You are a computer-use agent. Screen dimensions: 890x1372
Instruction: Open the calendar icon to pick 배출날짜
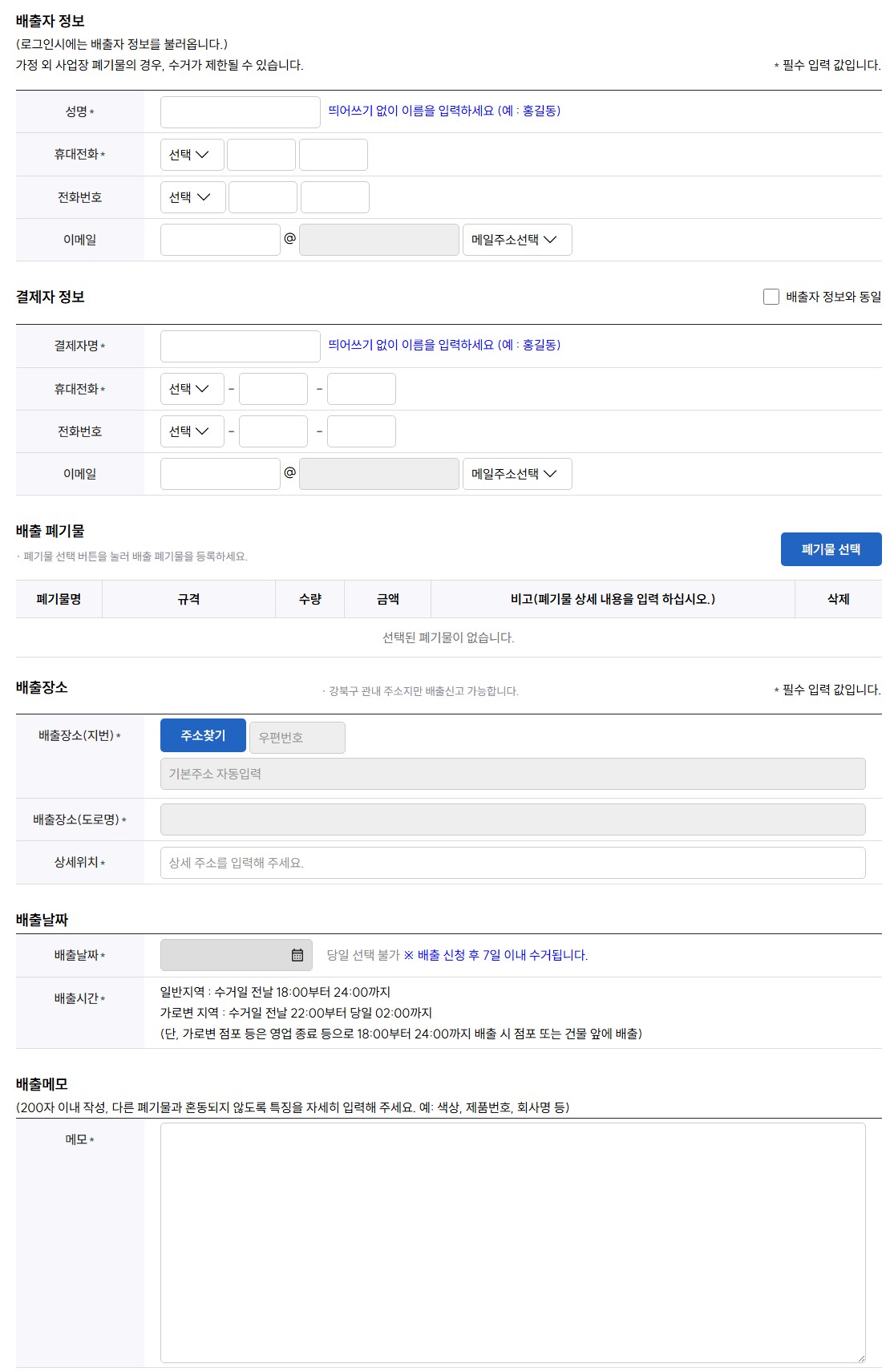pyautogui.click(x=297, y=955)
